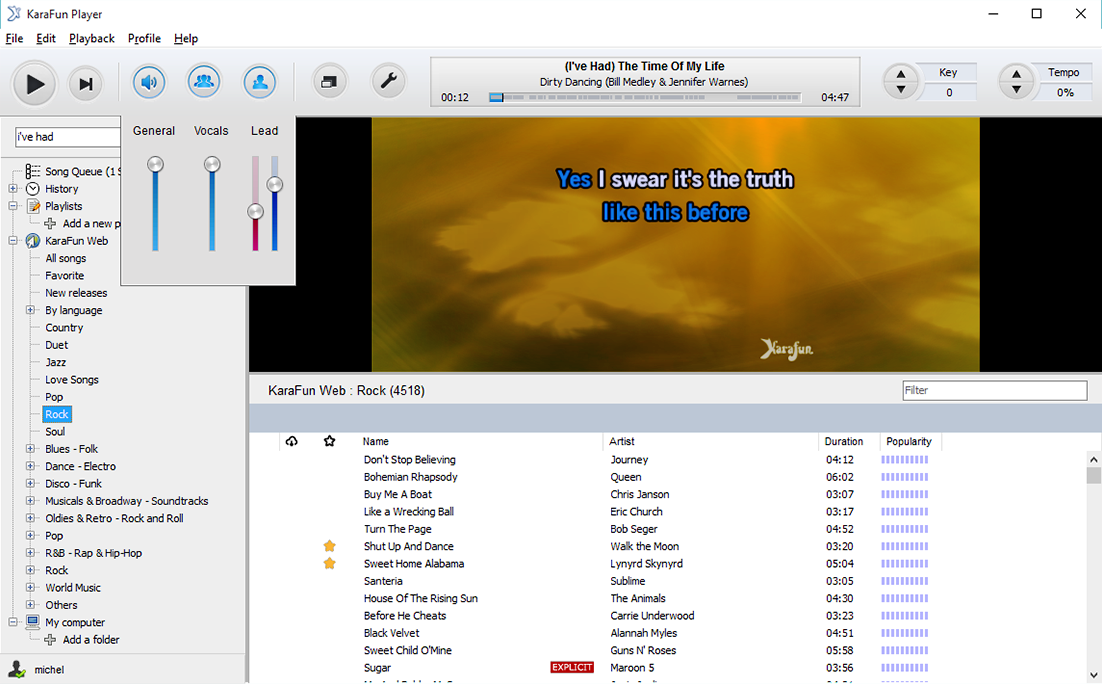Click the offline cloud download column icon
Screen dimensions: 1102x684
click(291, 441)
